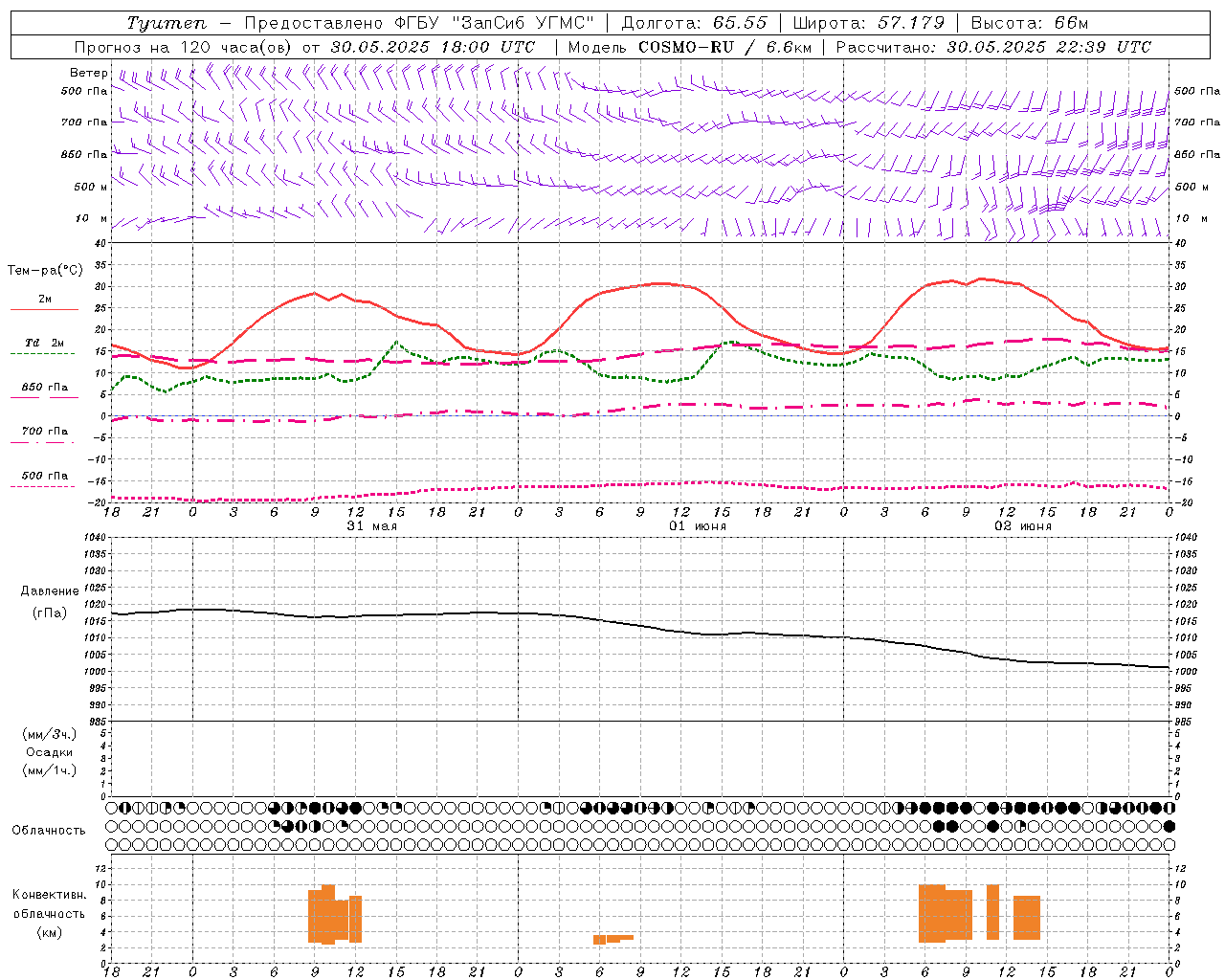The height and width of the screenshot is (980, 1225).
Task: Click the "Высота: 66м" elevation value
Action: [x=1030, y=23]
